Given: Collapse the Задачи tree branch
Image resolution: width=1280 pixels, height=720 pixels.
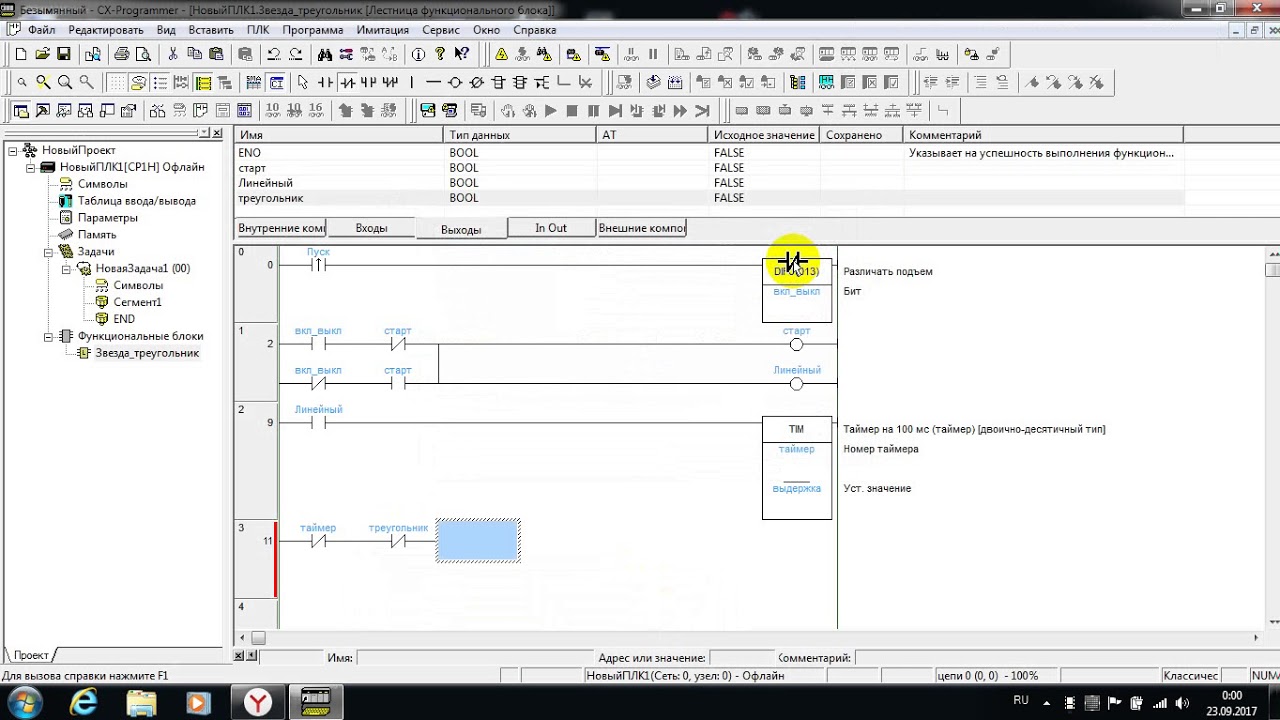Looking at the screenshot, I should click(x=47, y=252).
